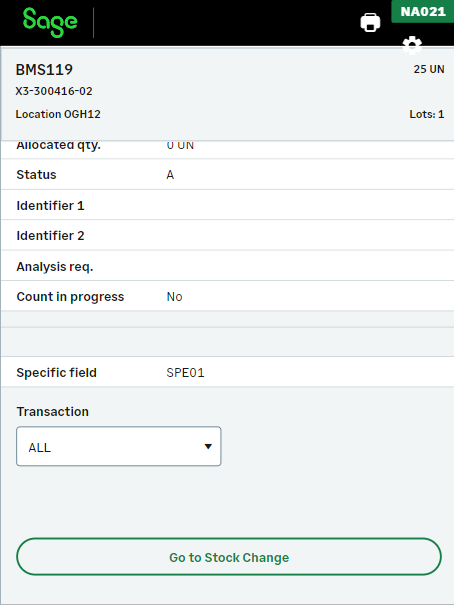Click the ALL transaction value
The height and width of the screenshot is (605, 454).
[x=40, y=448]
